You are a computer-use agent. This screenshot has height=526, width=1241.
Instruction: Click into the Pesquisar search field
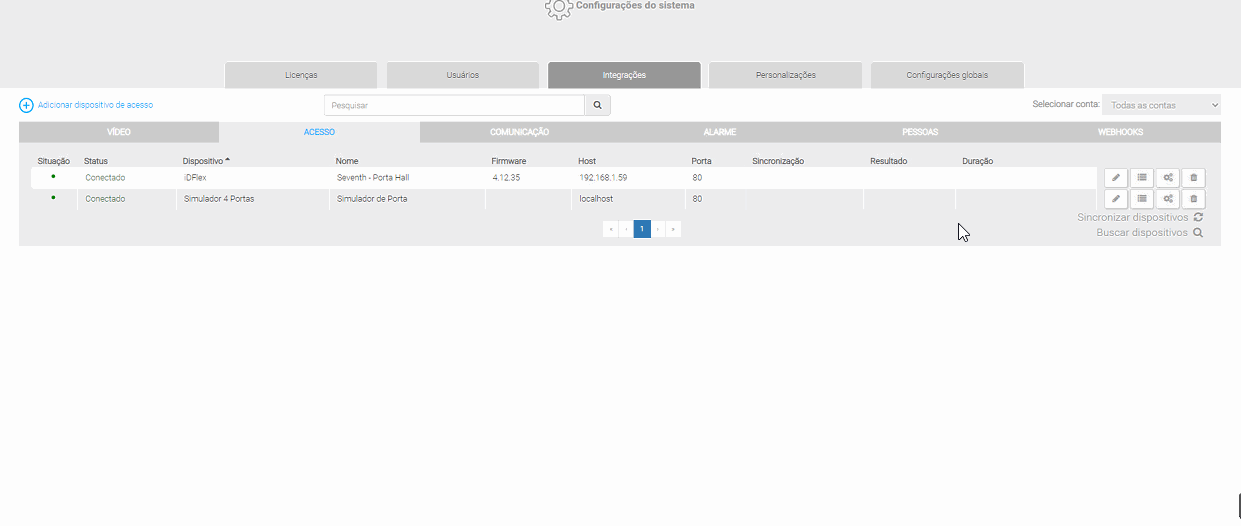[454, 105]
